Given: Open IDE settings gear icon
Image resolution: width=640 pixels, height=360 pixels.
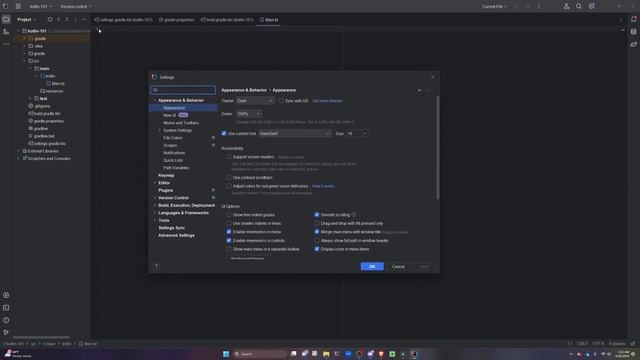Looking at the screenshot, I should coord(591,6).
